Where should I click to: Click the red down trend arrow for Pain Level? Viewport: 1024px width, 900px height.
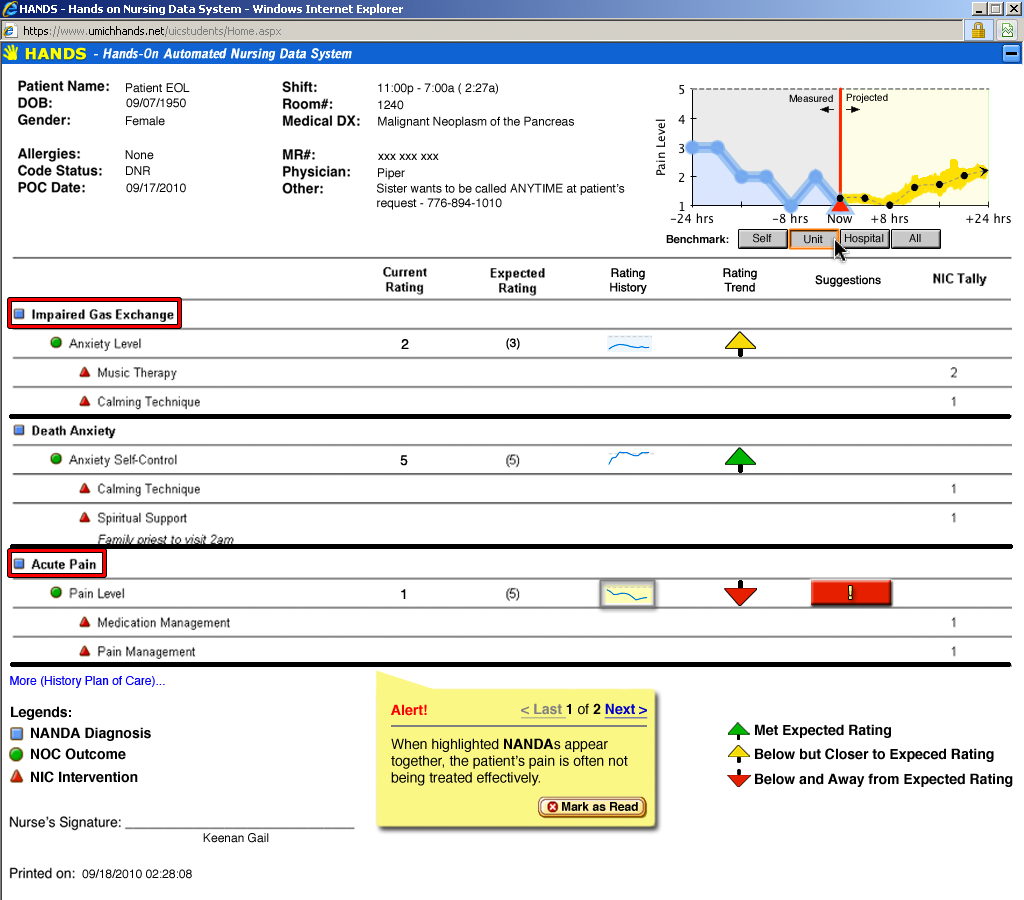pos(740,593)
